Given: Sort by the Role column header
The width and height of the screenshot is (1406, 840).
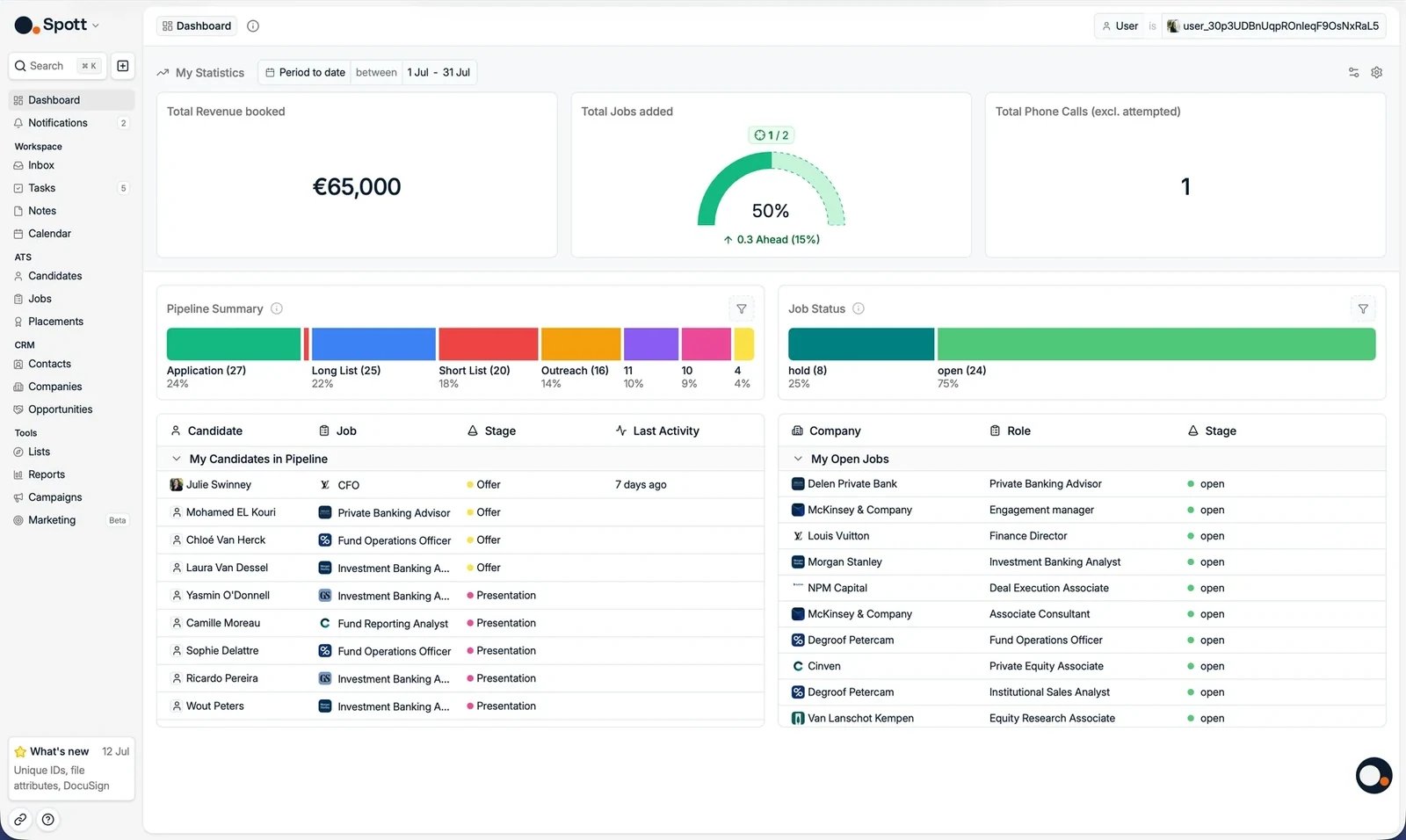Looking at the screenshot, I should click(1010, 431).
